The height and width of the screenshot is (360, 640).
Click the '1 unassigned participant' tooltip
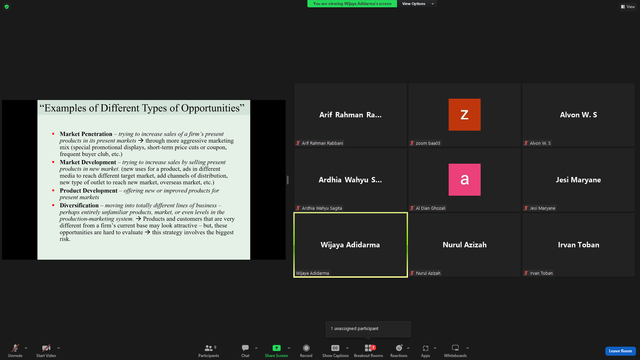click(x=368, y=329)
